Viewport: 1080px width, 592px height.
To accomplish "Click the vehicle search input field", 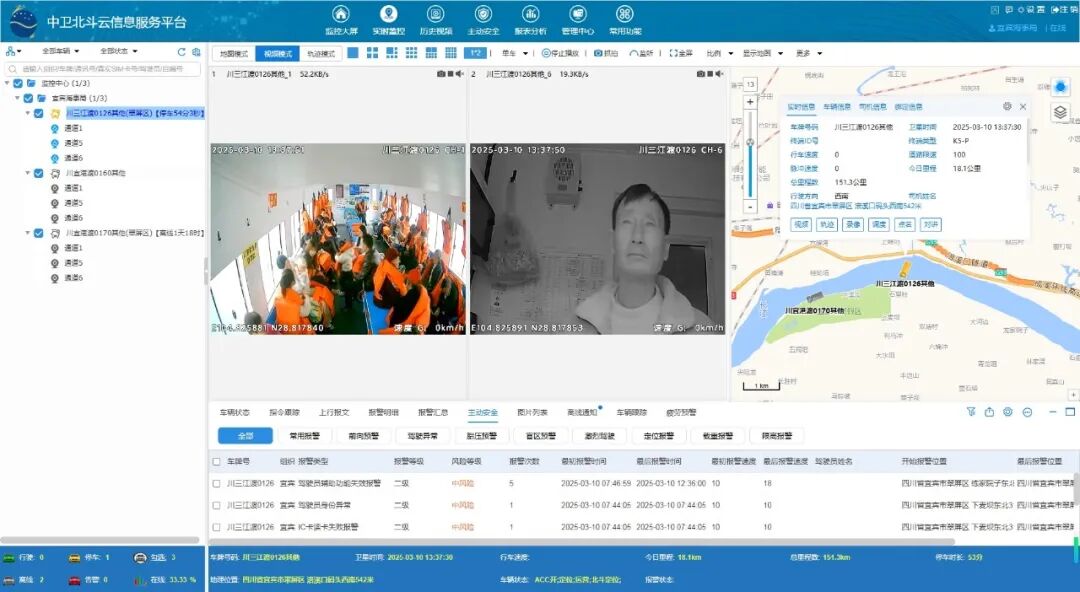I will click(x=103, y=69).
